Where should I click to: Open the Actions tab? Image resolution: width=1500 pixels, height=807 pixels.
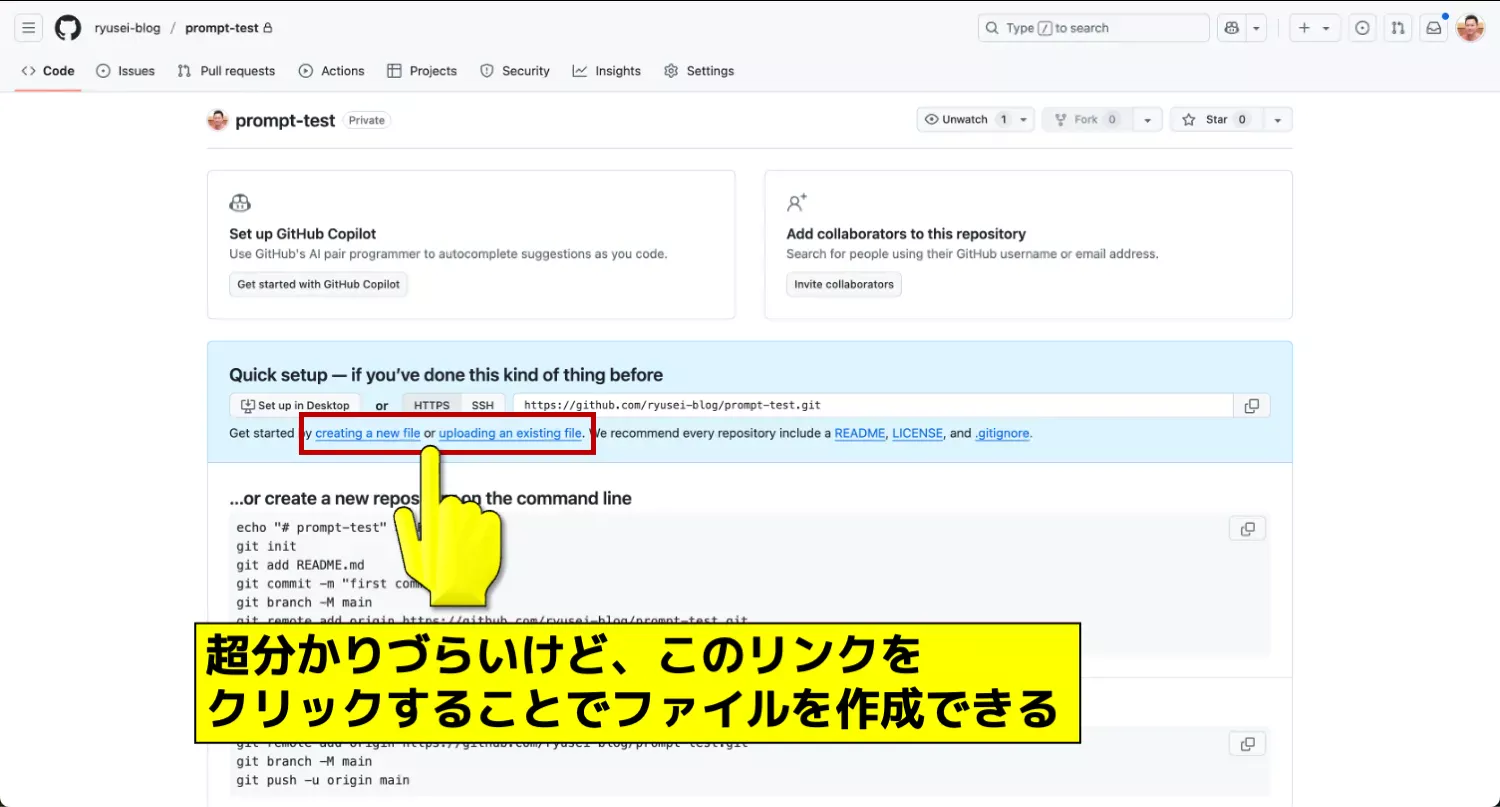[332, 71]
